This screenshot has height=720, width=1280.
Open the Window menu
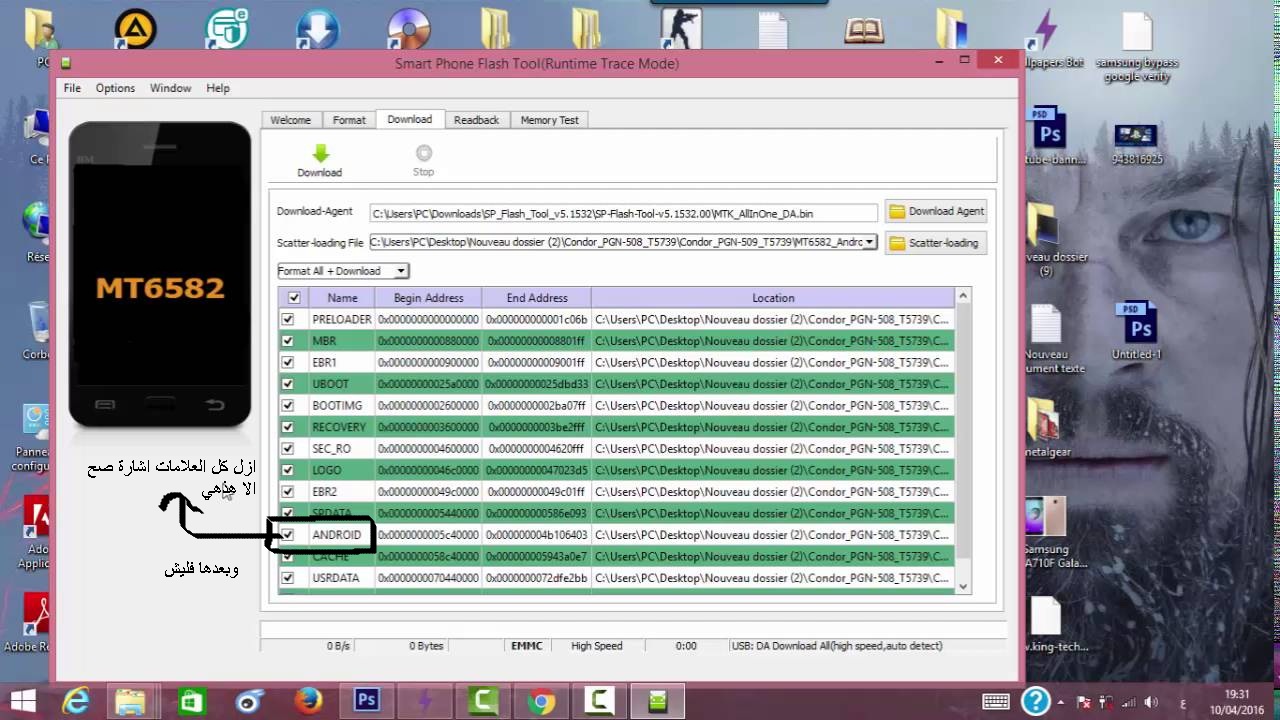[x=170, y=88]
